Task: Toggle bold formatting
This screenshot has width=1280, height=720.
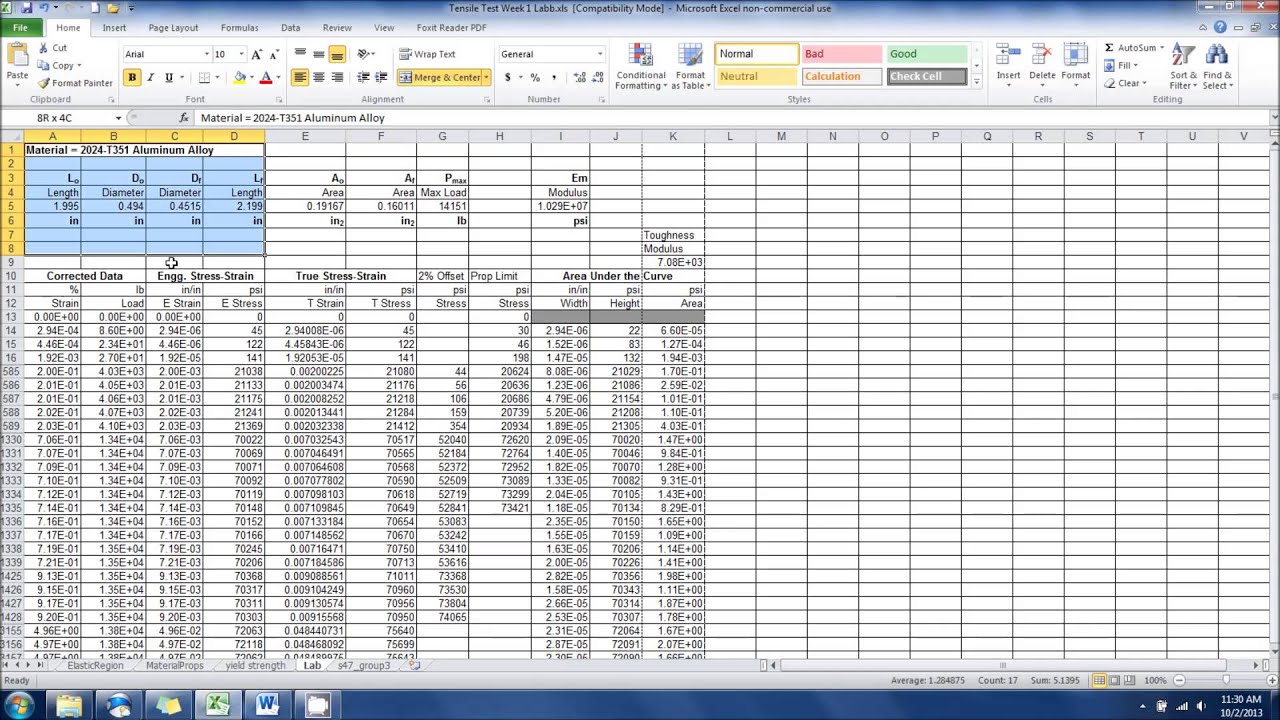Action: pyautogui.click(x=132, y=77)
